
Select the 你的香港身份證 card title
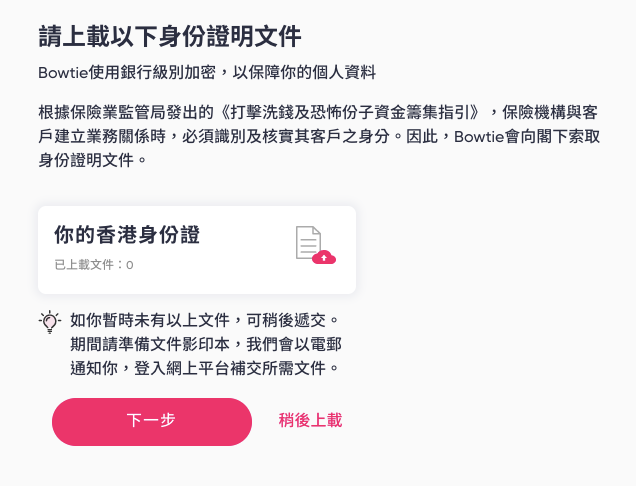click(x=127, y=235)
